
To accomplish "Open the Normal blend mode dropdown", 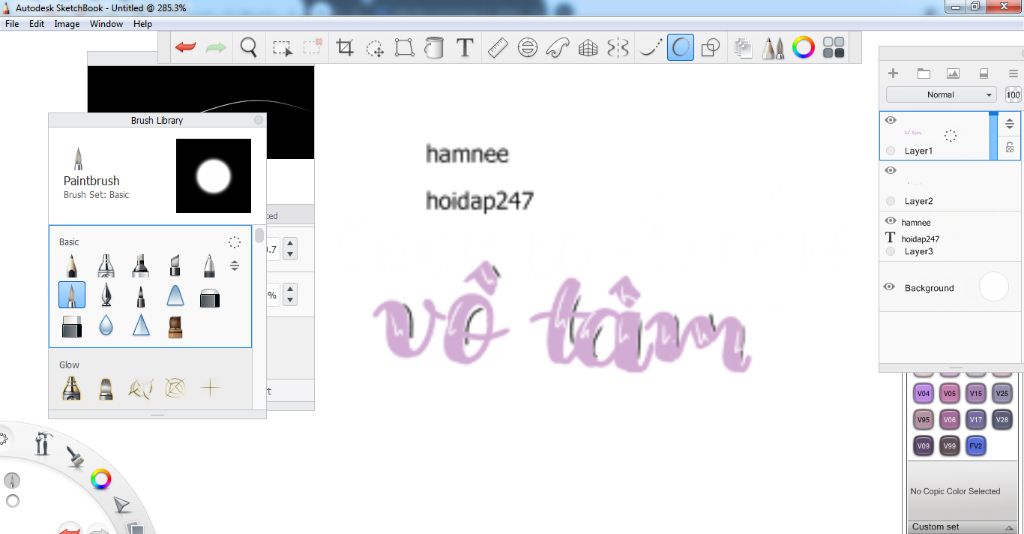I will tap(941, 95).
